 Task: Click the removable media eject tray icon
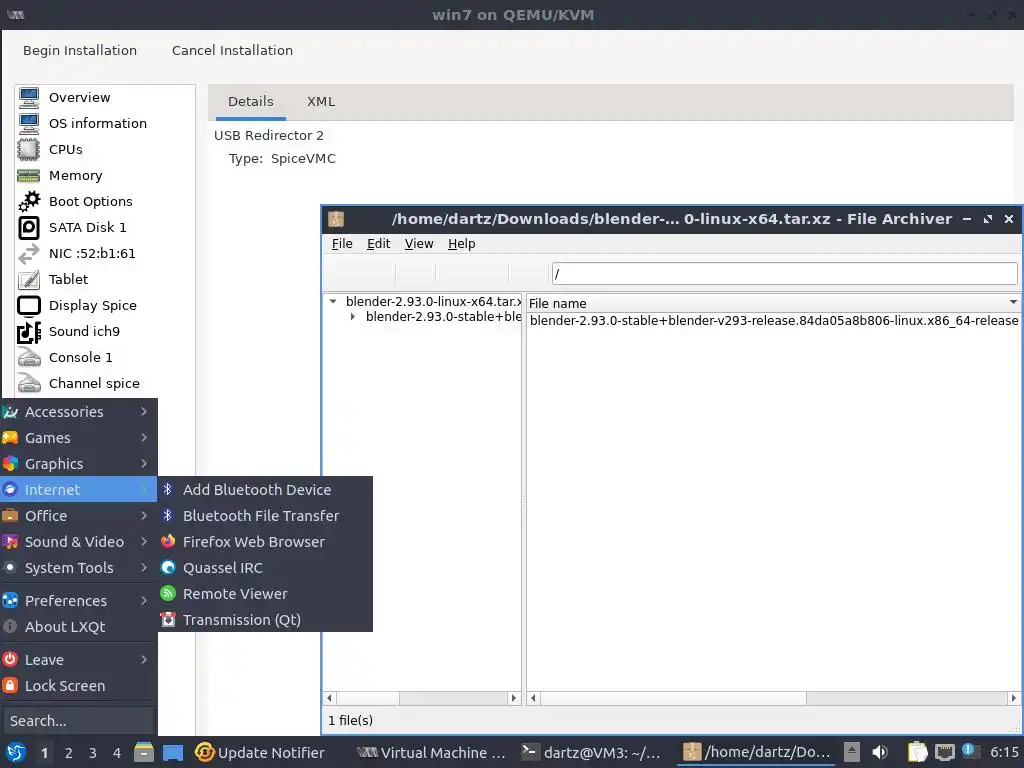(x=852, y=752)
